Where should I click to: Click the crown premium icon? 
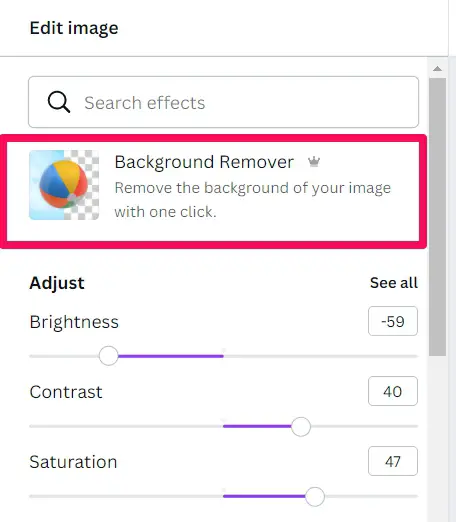pos(314,162)
